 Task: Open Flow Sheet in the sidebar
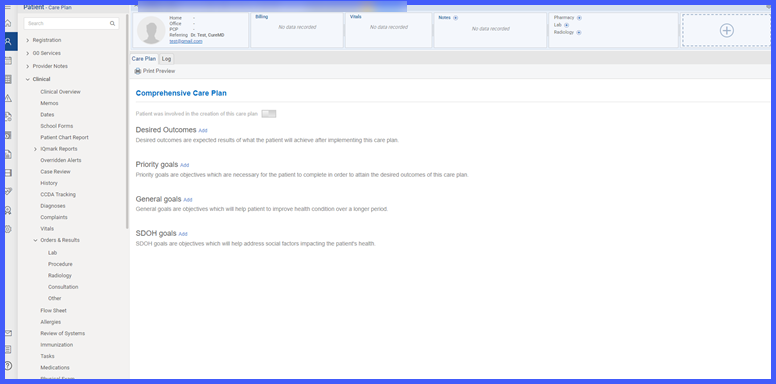point(53,311)
